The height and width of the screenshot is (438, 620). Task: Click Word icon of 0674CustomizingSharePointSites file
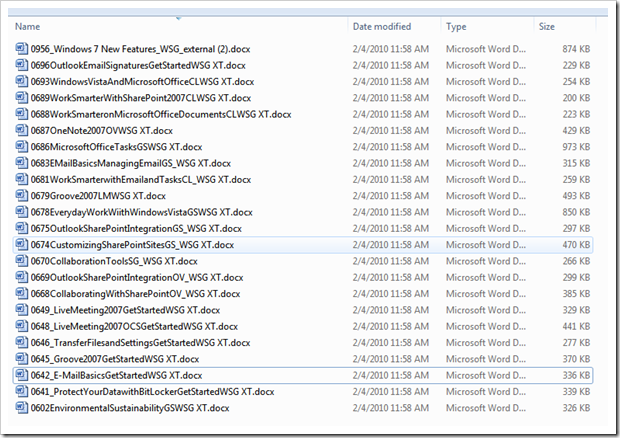tap(21, 244)
